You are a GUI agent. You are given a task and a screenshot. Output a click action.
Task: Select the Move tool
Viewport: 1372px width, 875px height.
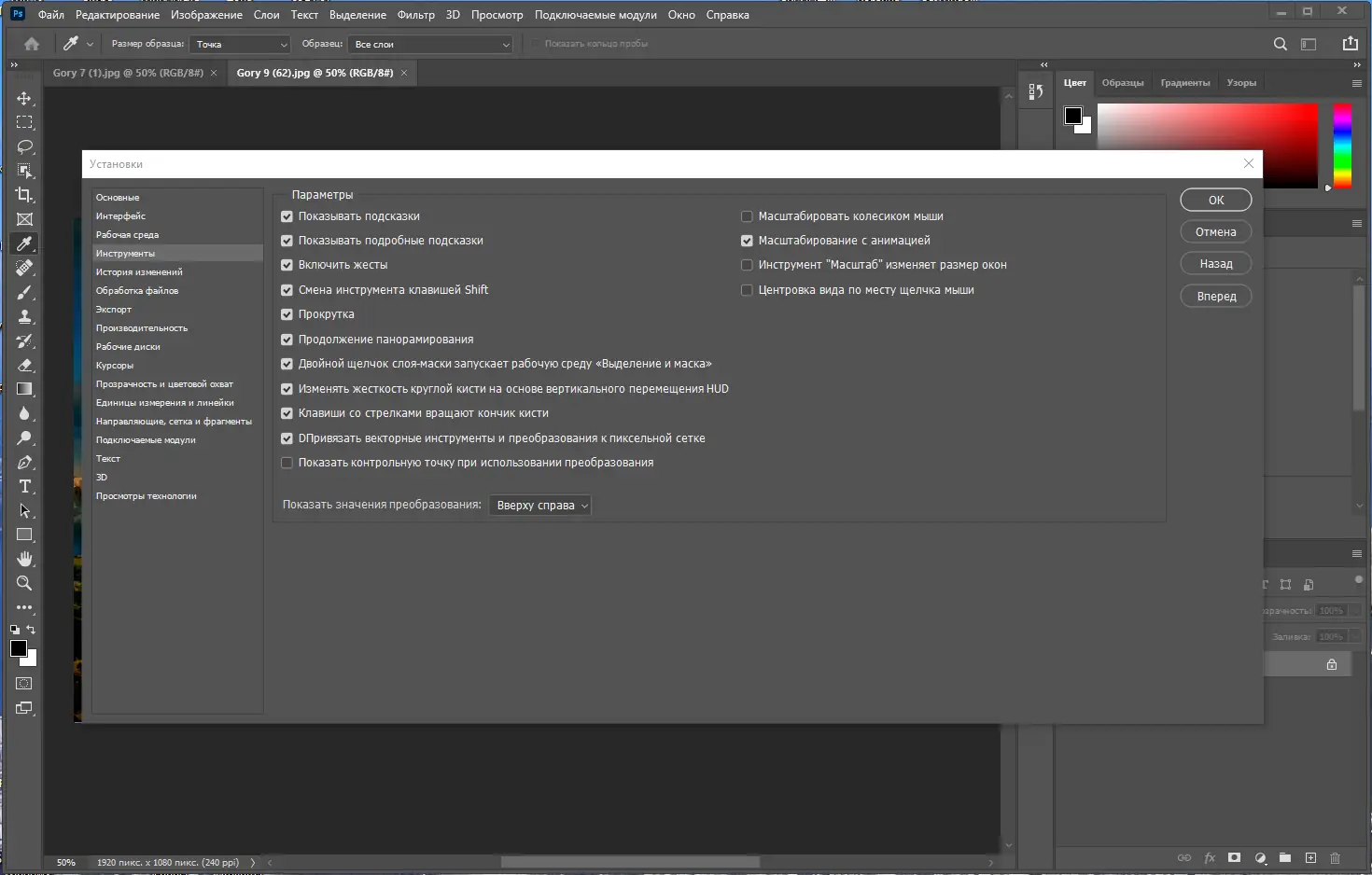[24, 98]
